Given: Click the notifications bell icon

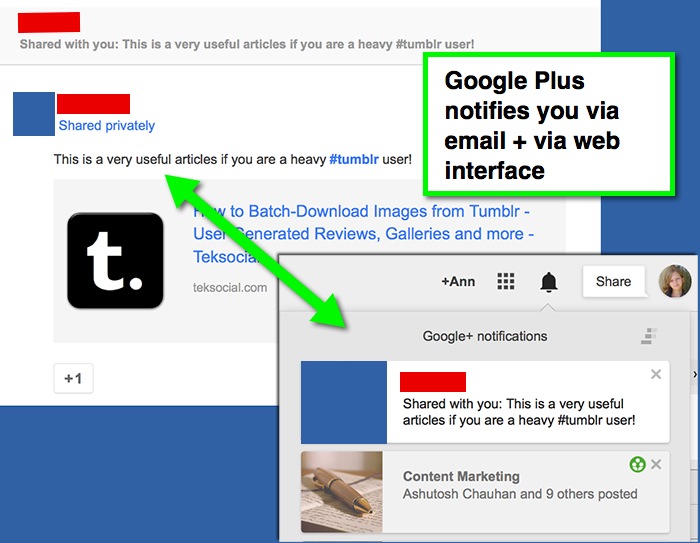Looking at the screenshot, I should pyautogui.click(x=549, y=282).
